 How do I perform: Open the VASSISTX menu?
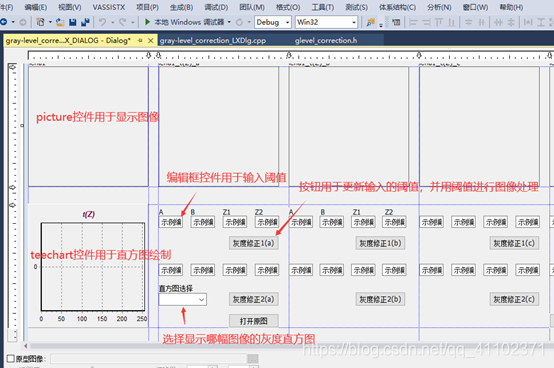[109, 7]
